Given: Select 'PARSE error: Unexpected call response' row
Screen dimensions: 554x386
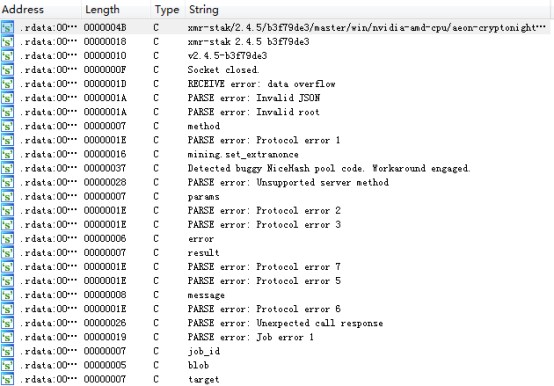Looking at the screenshot, I should [276, 323].
